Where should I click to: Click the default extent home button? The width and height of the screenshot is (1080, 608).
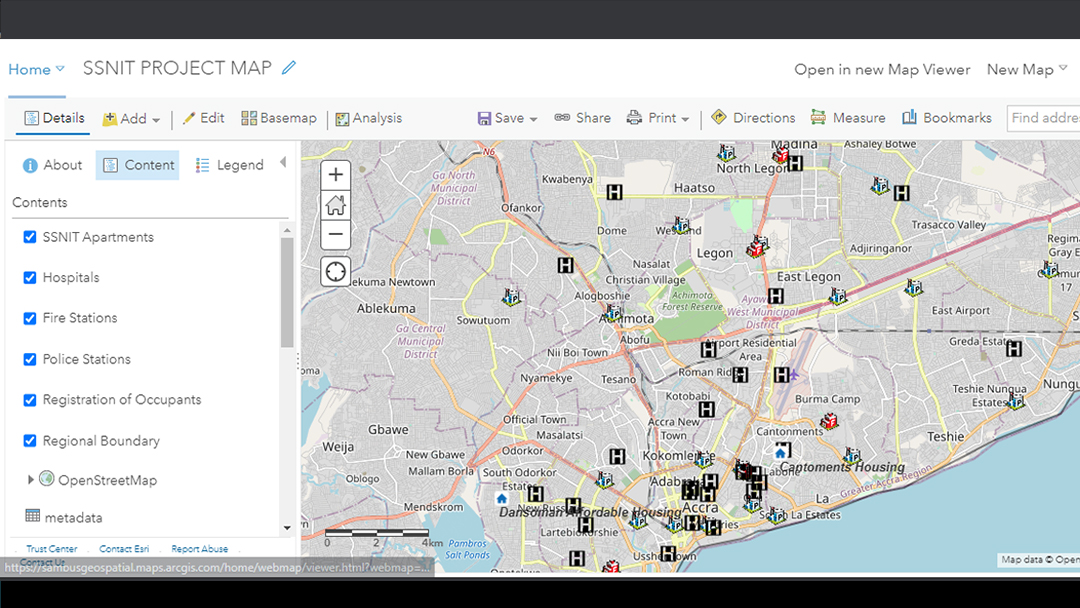(x=335, y=205)
